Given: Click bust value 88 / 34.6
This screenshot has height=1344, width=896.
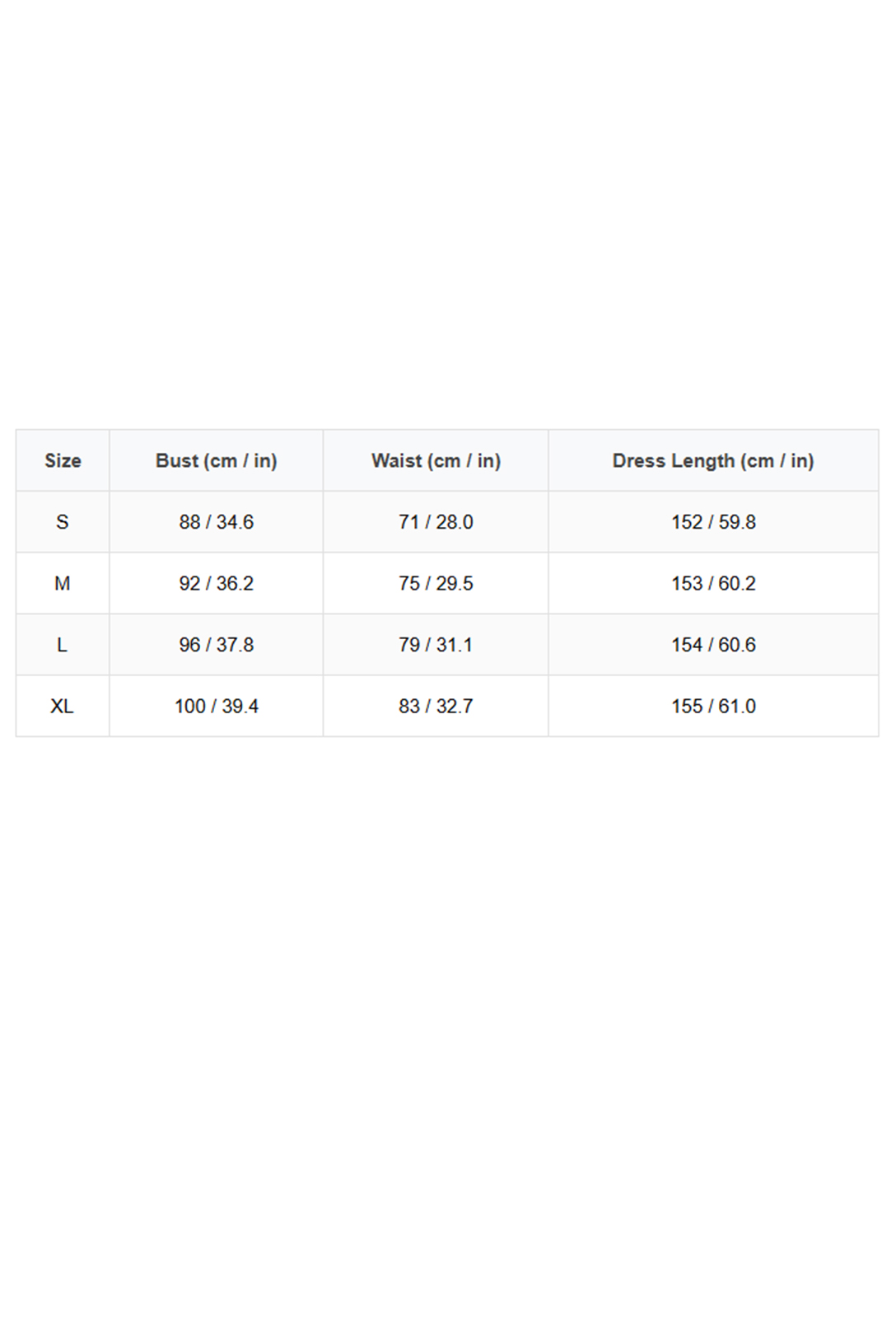Looking at the screenshot, I should point(216,522).
